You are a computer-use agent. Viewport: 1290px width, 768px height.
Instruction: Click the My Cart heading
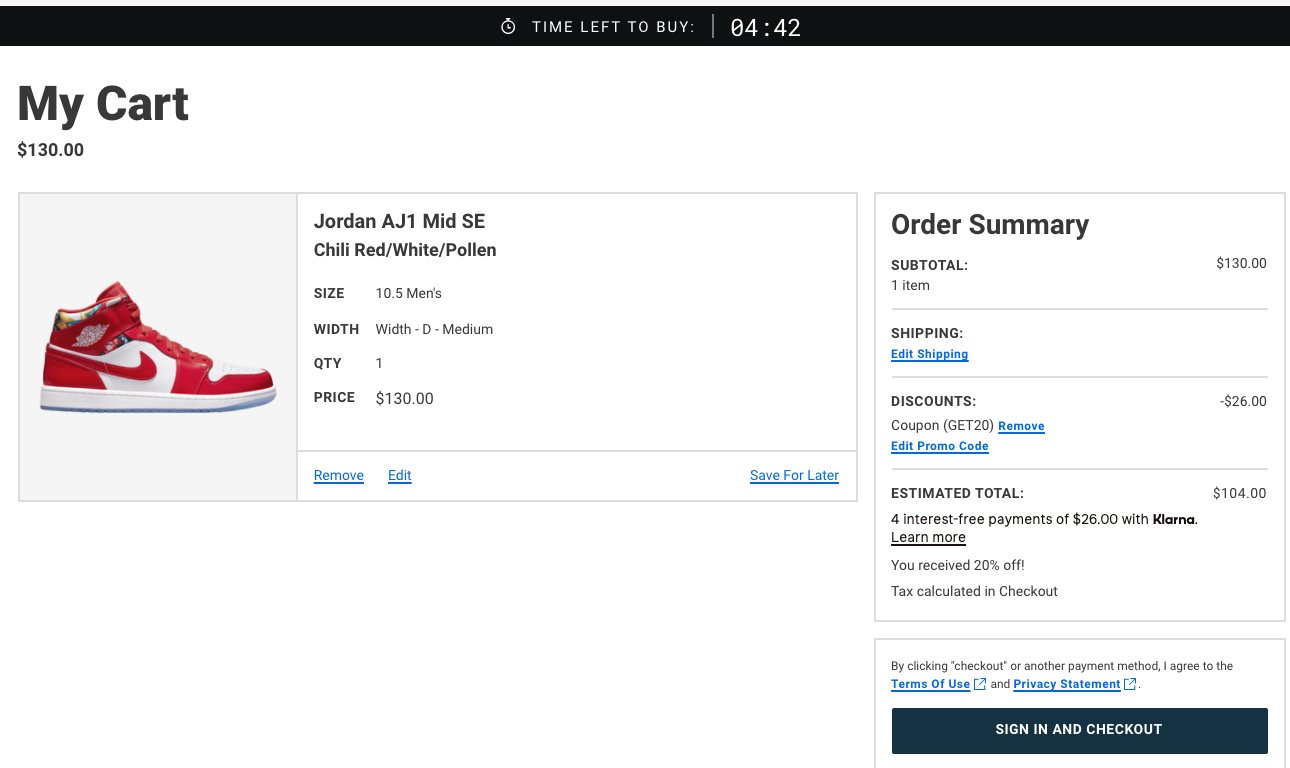coord(103,103)
